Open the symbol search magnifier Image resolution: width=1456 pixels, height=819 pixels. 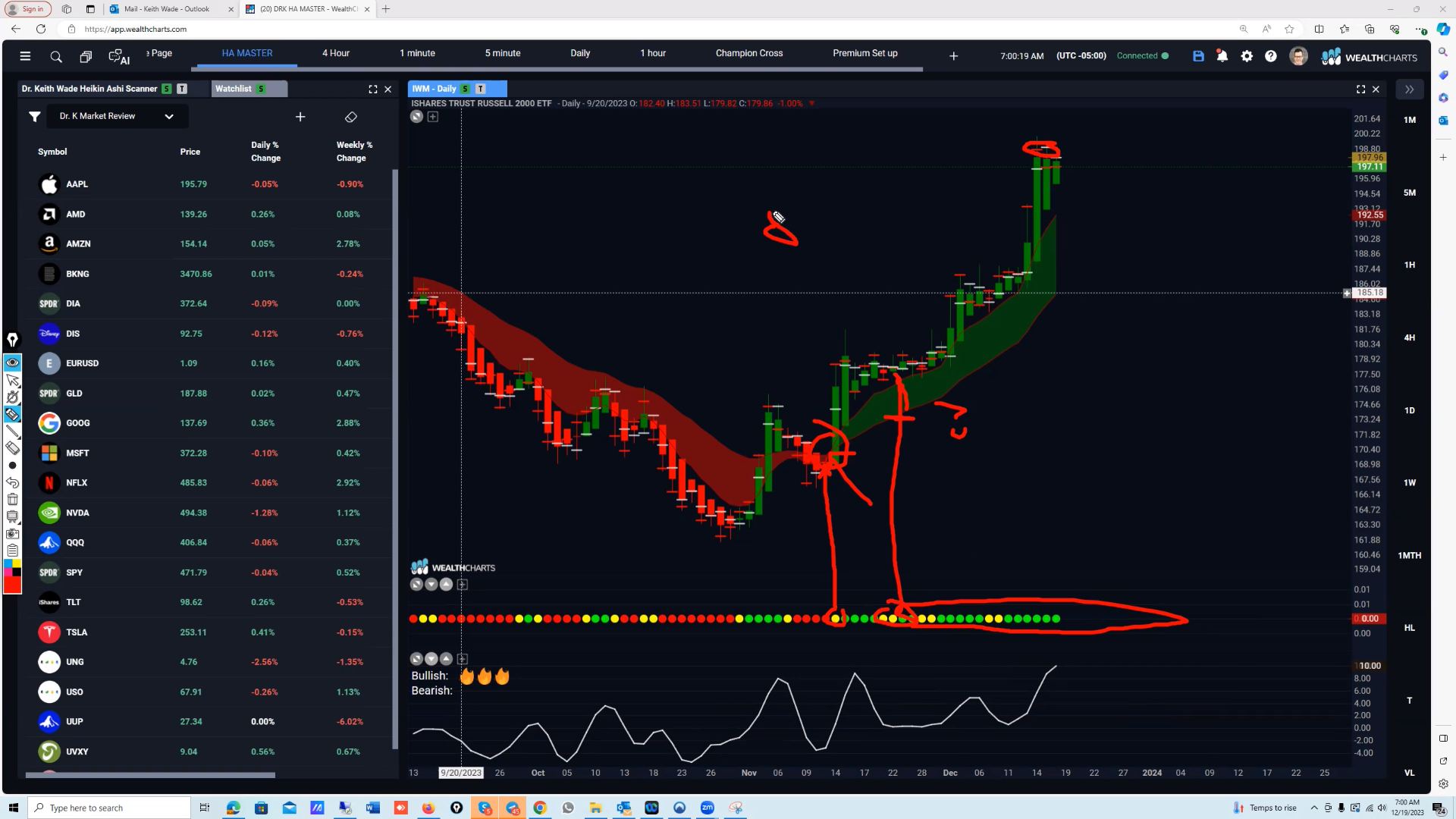click(56, 56)
